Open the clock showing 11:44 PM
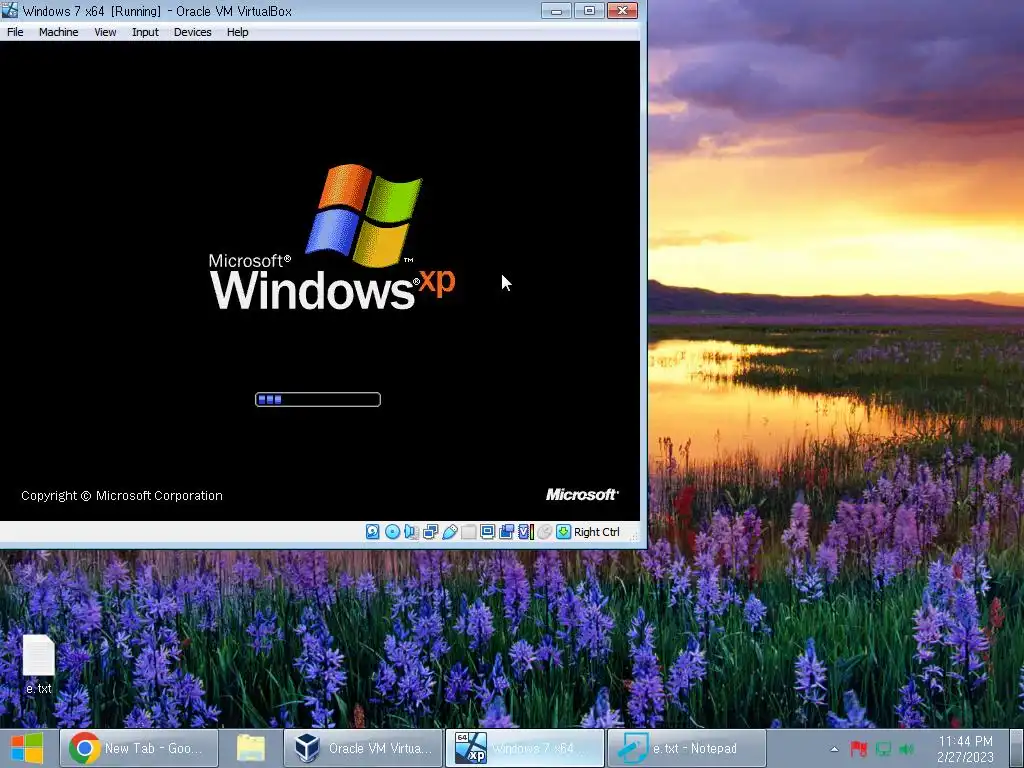This screenshot has height=768, width=1024. point(965,749)
